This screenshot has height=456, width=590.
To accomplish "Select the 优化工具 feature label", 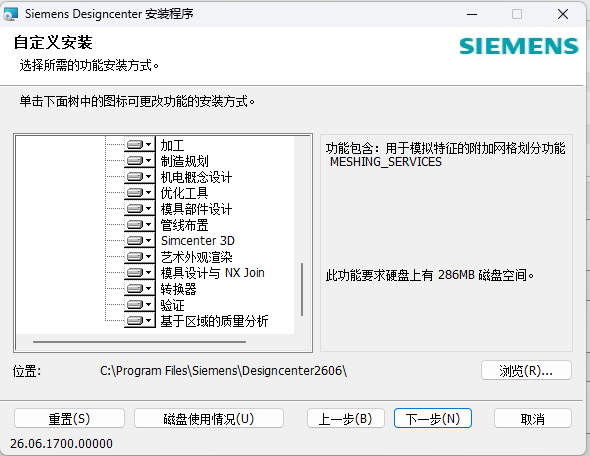I will [184, 193].
